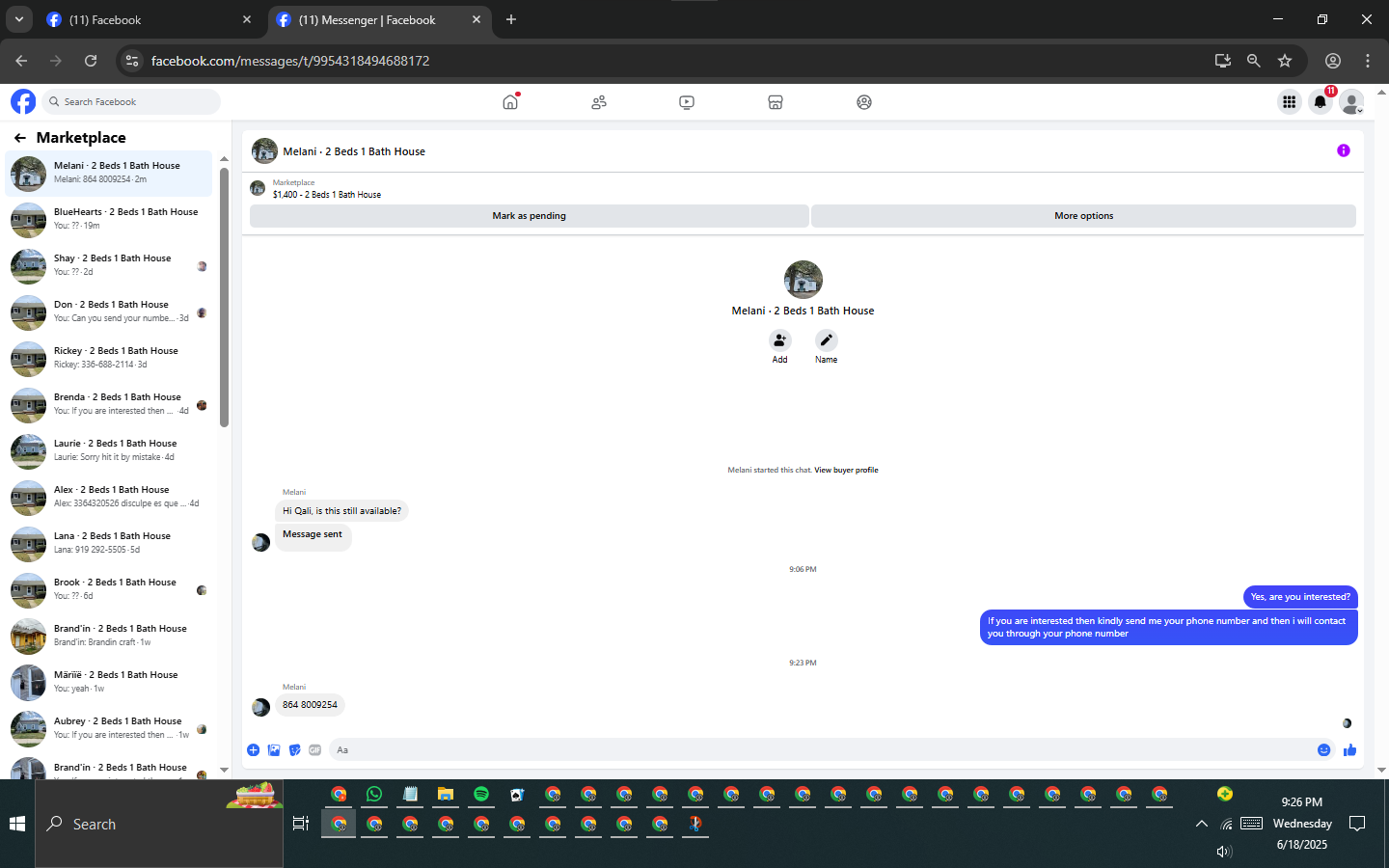Click the Add people icon

[779, 340]
